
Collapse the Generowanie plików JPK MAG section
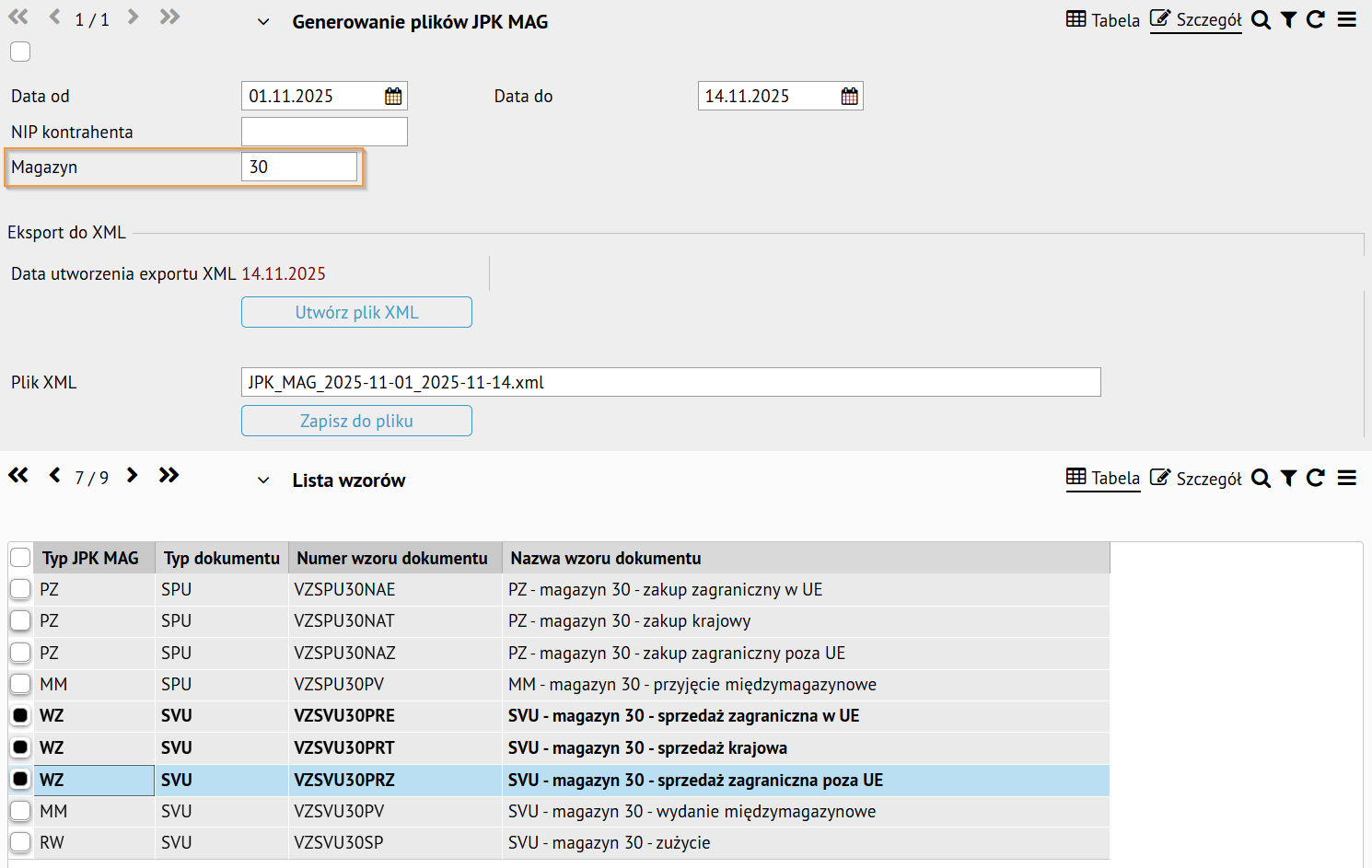click(263, 22)
